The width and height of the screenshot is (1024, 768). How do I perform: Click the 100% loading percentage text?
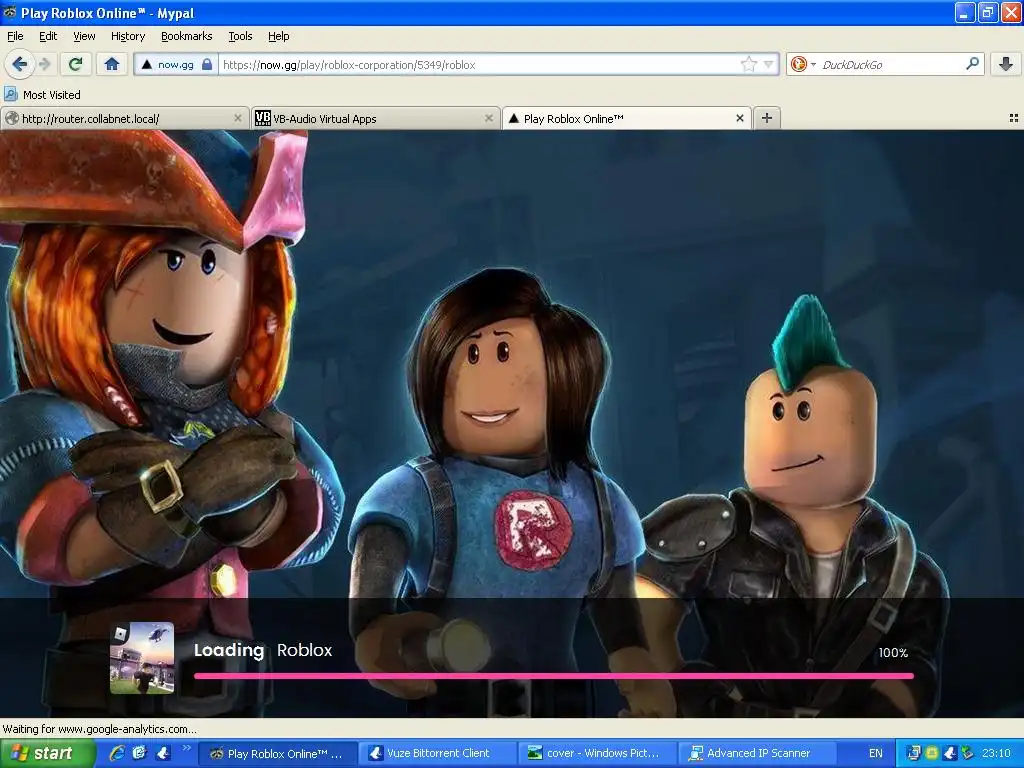tap(893, 652)
